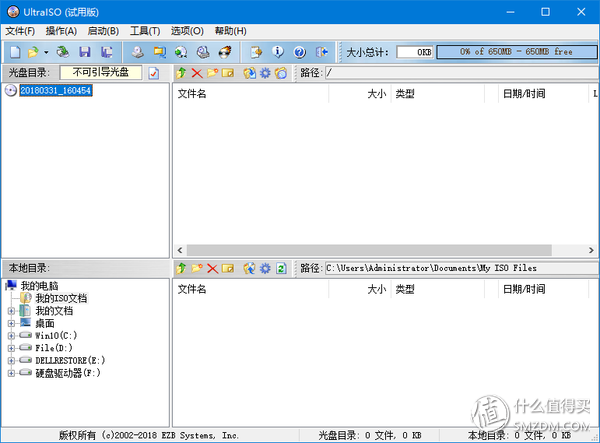
Task: Click the Up folder icon in local pane
Action: [181, 268]
